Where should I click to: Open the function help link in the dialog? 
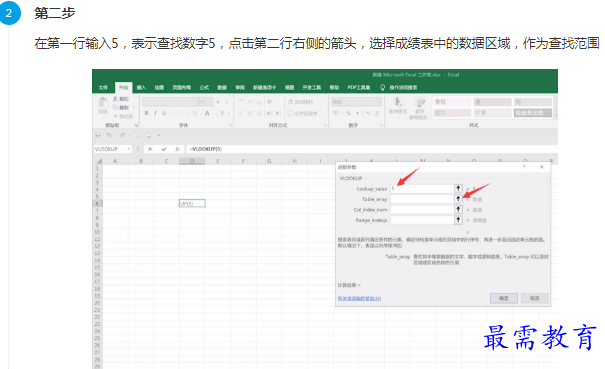(x=359, y=298)
